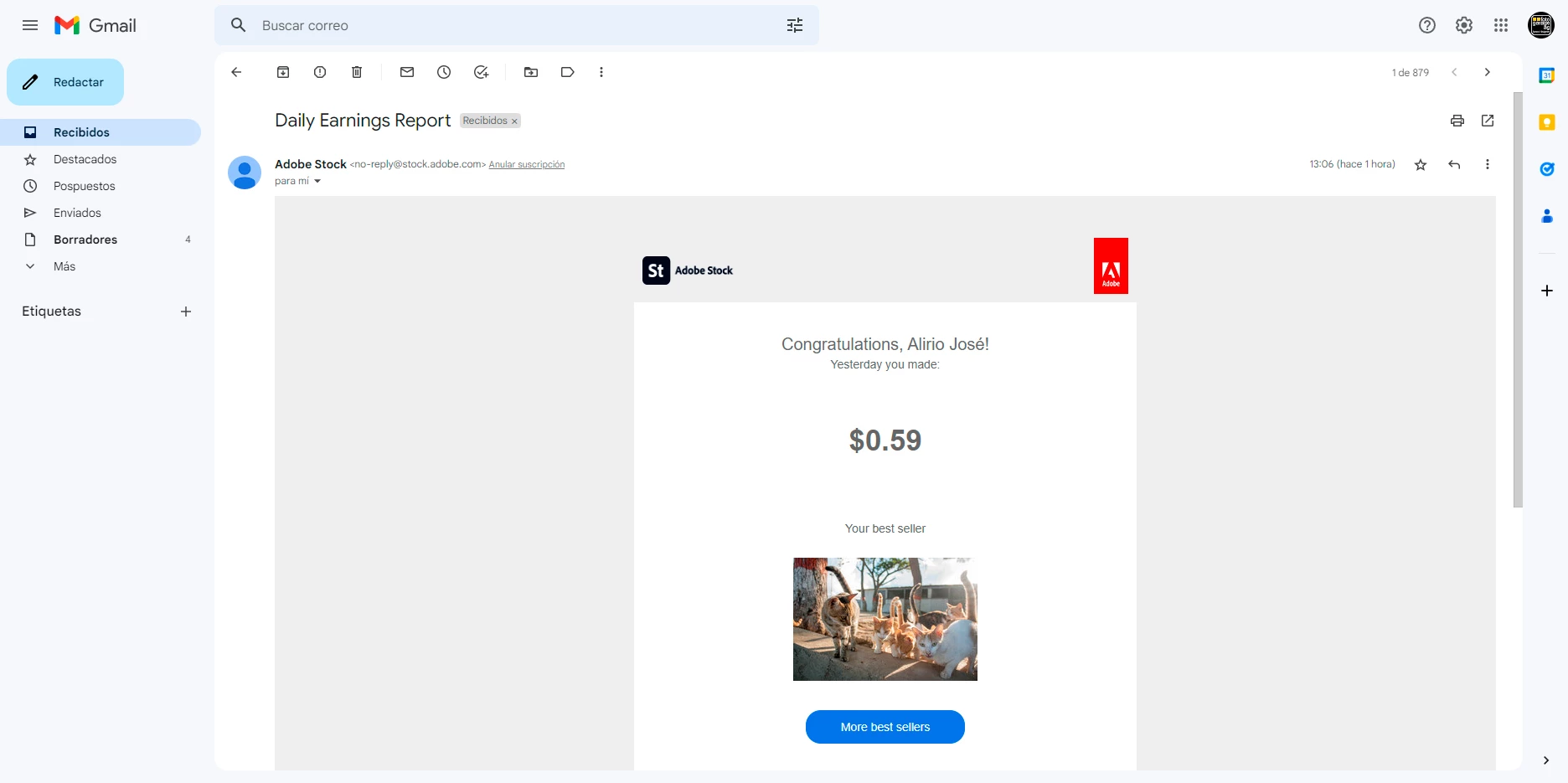
Task: Open Google Calendar side panel
Action: [x=1547, y=75]
